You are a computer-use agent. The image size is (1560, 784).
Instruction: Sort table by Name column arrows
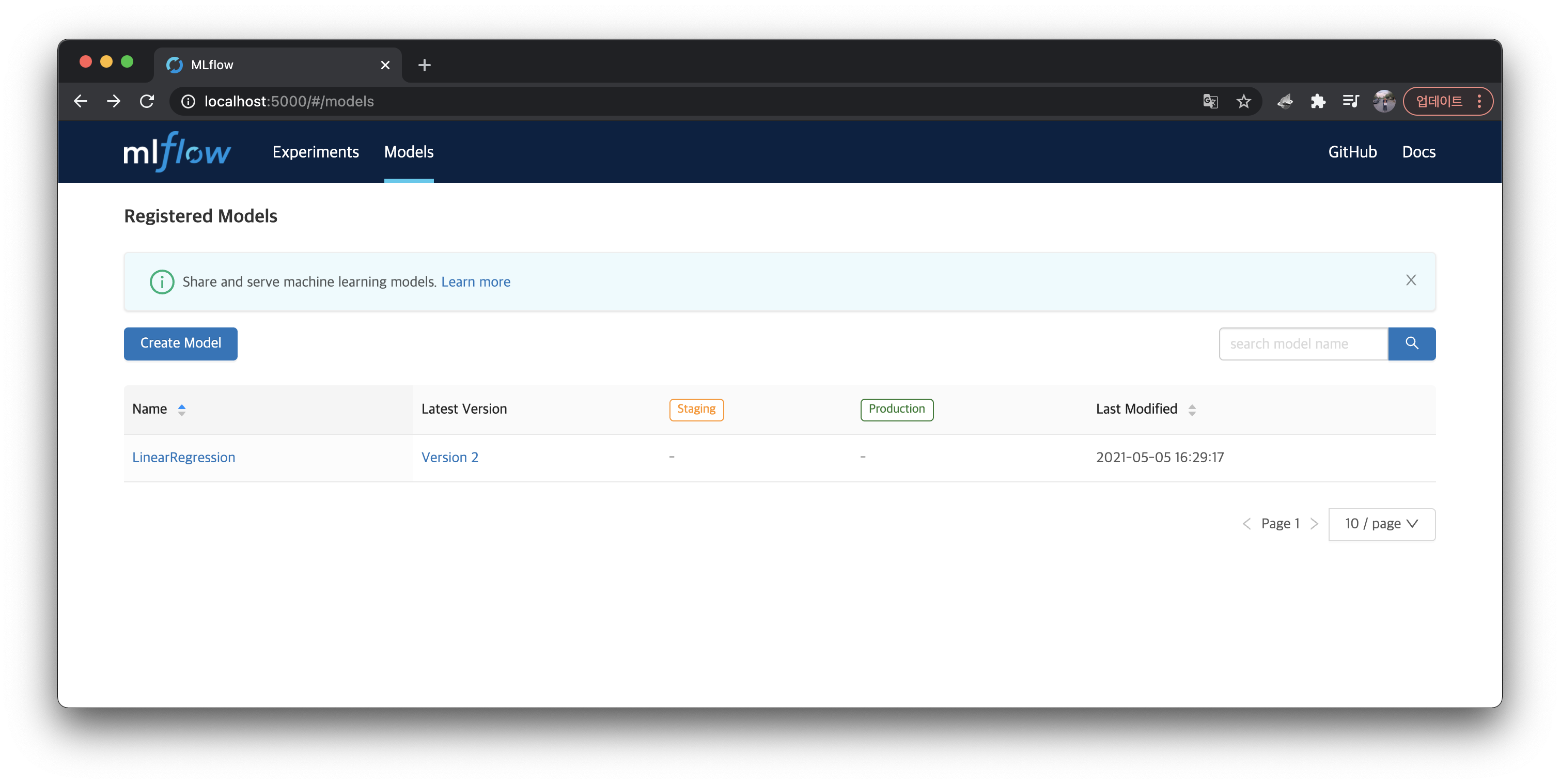coord(182,410)
